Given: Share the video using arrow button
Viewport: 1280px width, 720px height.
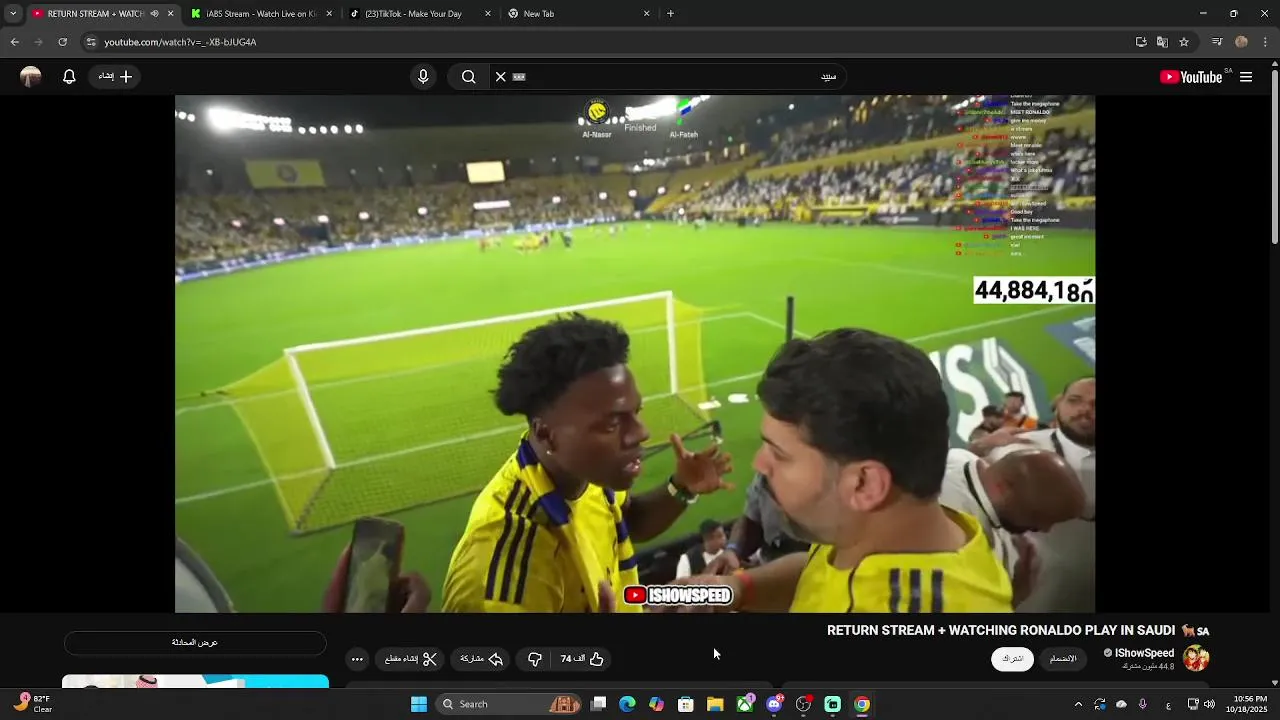Looking at the screenshot, I should click(x=481, y=659).
